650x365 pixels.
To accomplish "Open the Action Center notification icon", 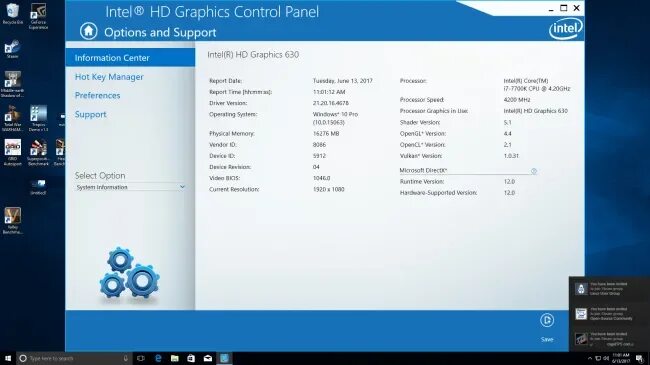I will (640, 358).
